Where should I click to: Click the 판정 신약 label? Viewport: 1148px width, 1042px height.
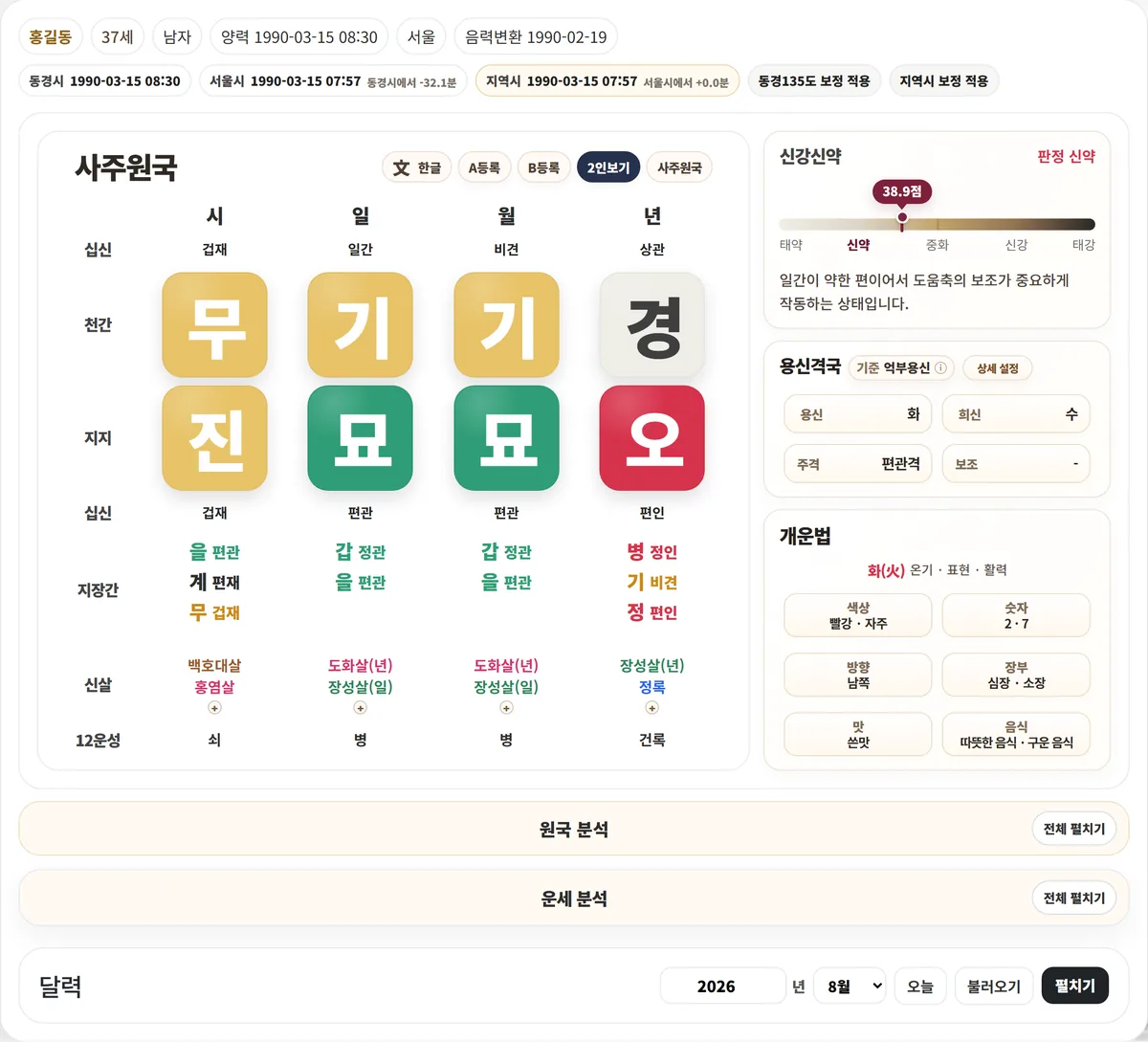pyautogui.click(x=1066, y=156)
